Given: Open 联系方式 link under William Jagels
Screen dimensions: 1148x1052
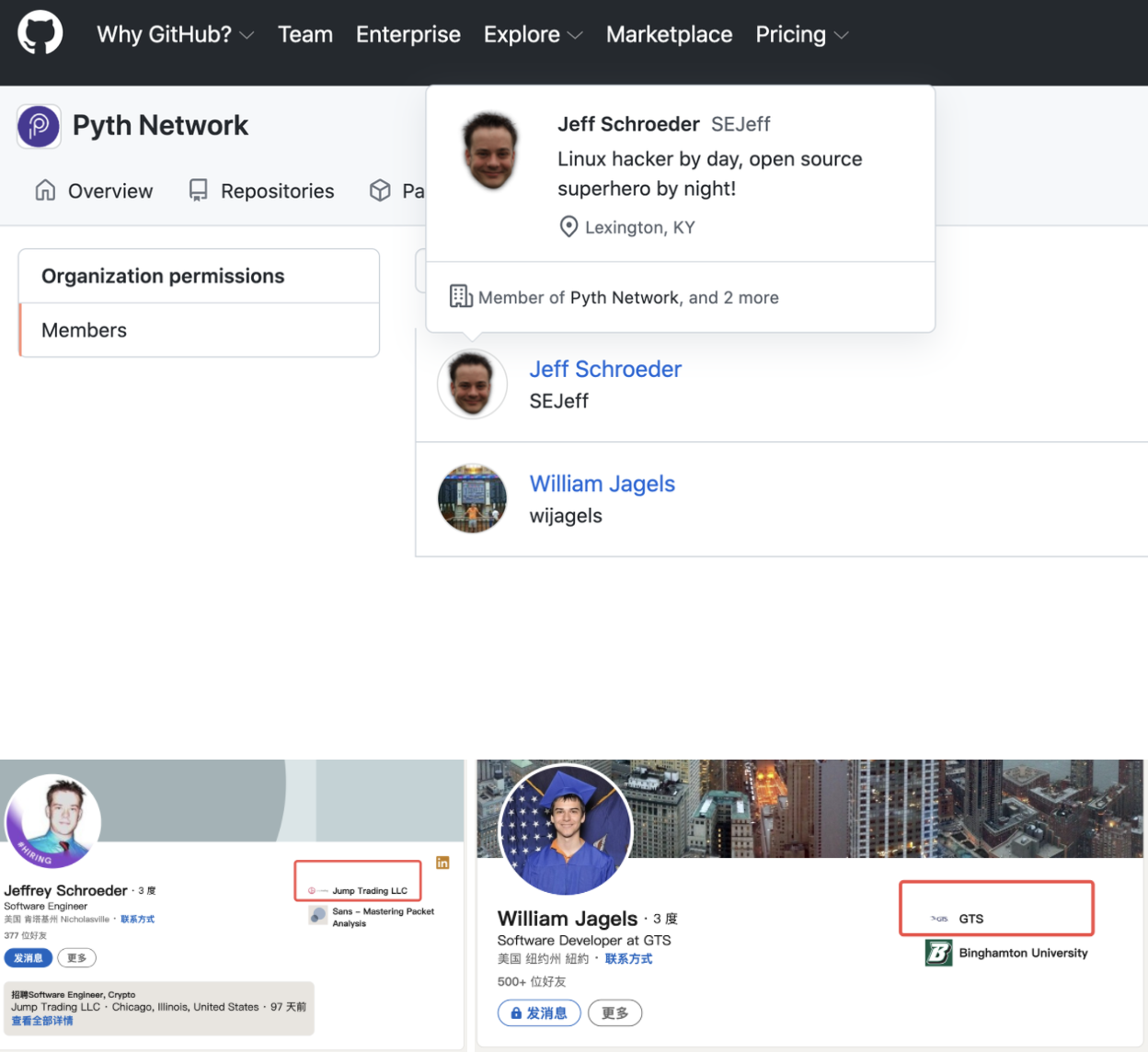Looking at the screenshot, I should 628,958.
